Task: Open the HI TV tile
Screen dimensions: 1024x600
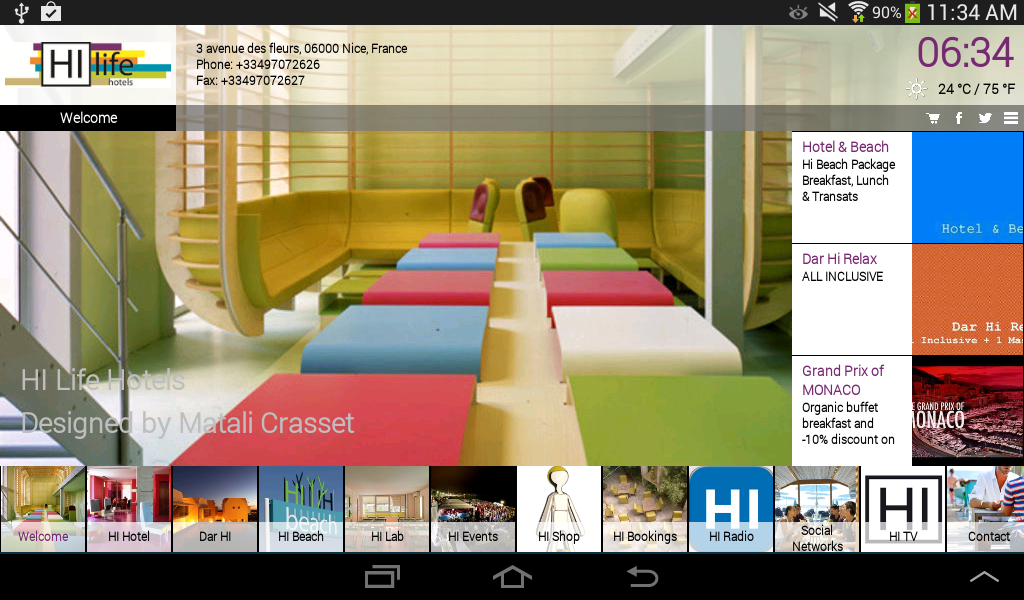Action: 903,509
